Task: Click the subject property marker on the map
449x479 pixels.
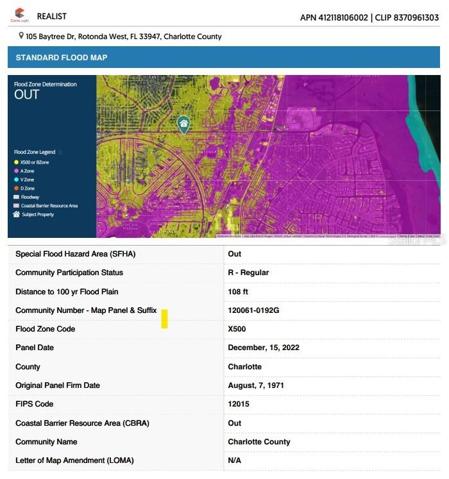Action: (183, 125)
